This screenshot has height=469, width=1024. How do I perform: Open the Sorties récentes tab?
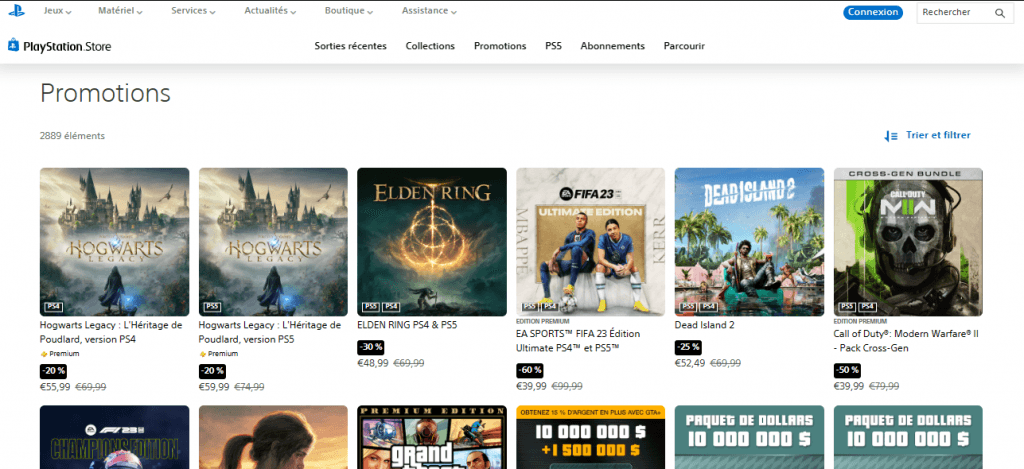(x=350, y=46)
